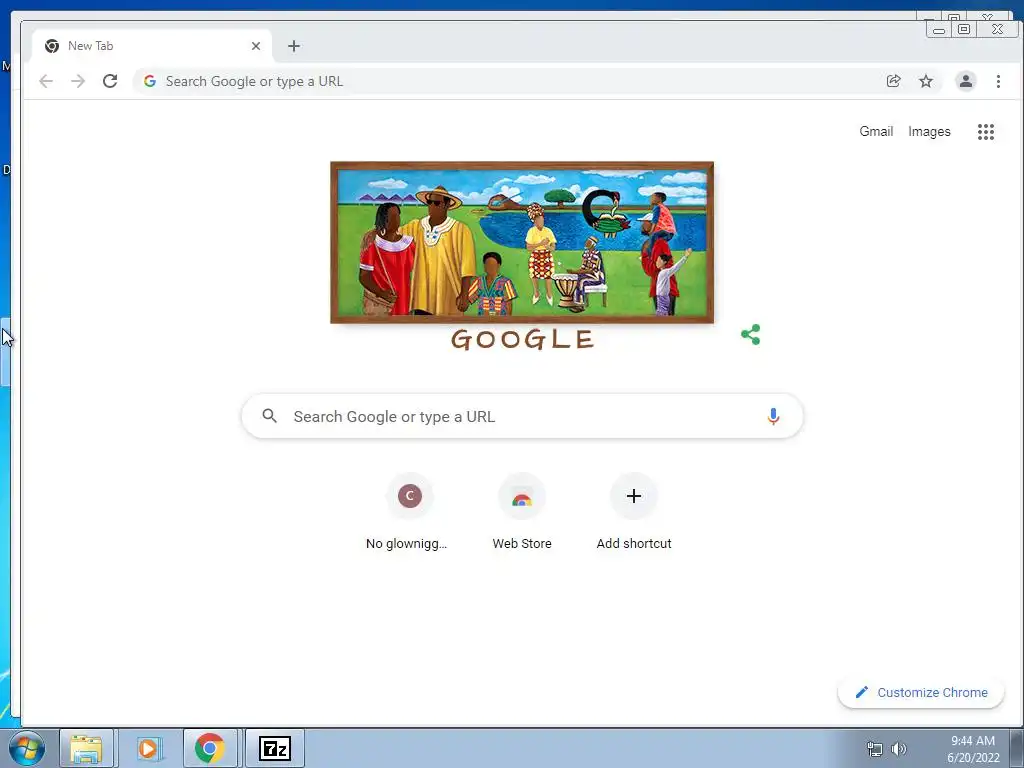Click the share this page icon
The image size is (1024, 768).
click(x=893, y=81)
